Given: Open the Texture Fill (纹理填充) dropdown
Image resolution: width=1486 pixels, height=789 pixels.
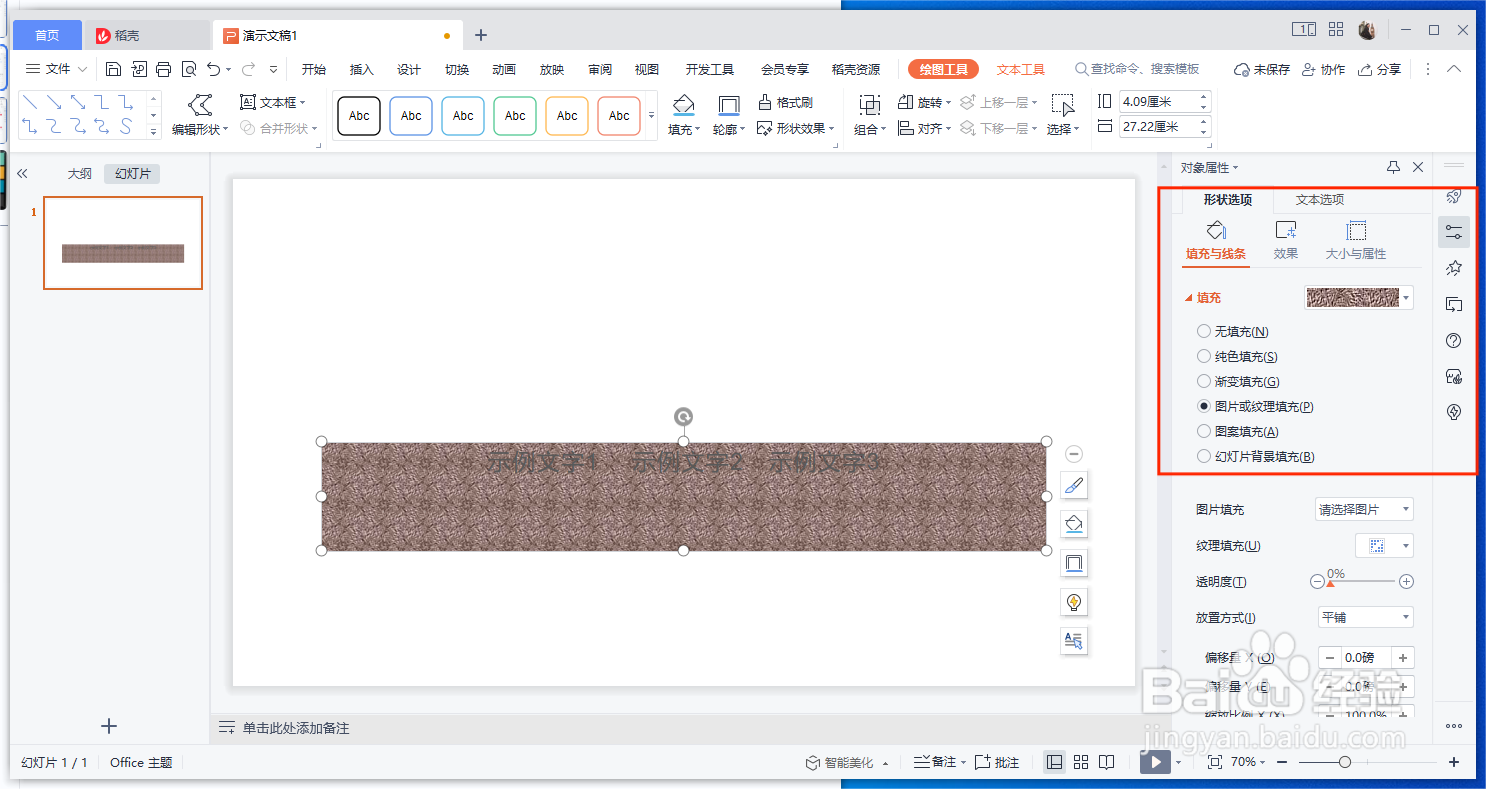Looking at the screenshot, I should (x=1384, y=545).
